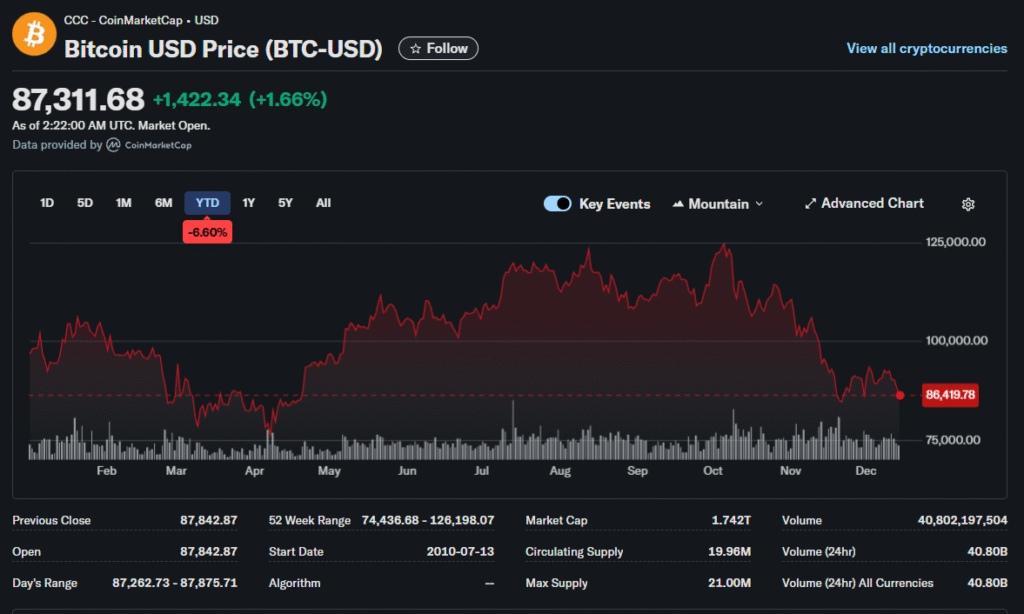This screenshot has height=614, width=1024.
Task: Select the 1D time range
Action: click(47, 203)
